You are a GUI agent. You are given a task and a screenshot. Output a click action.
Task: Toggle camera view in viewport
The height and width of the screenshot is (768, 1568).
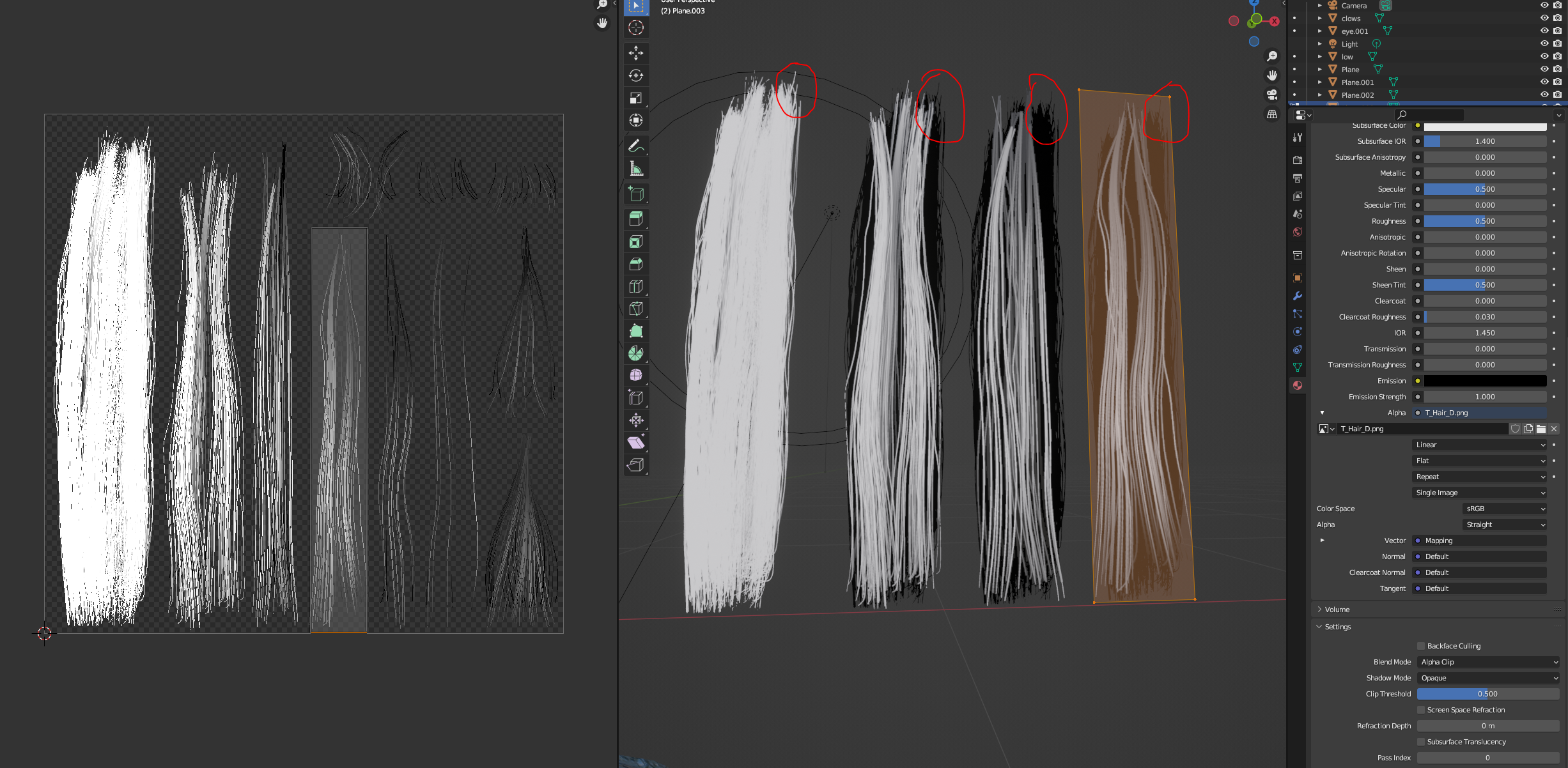(x=1272, y=95)
